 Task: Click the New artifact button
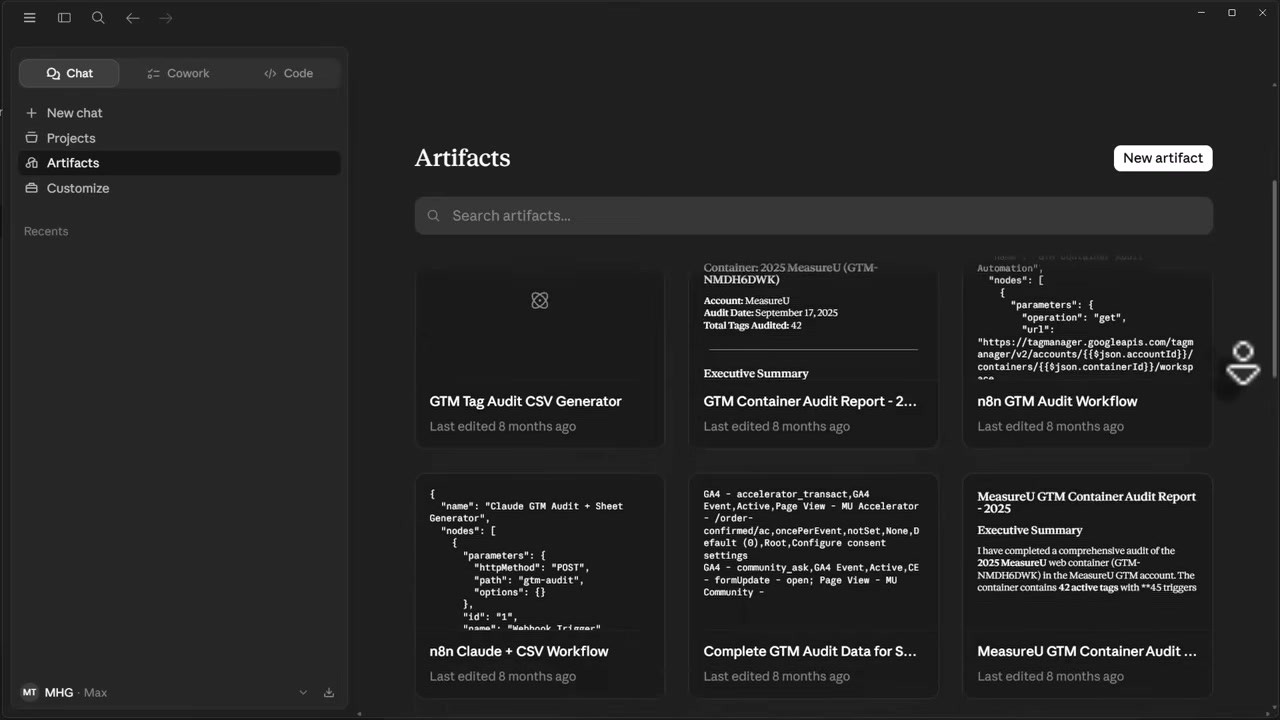point(1163,158)
